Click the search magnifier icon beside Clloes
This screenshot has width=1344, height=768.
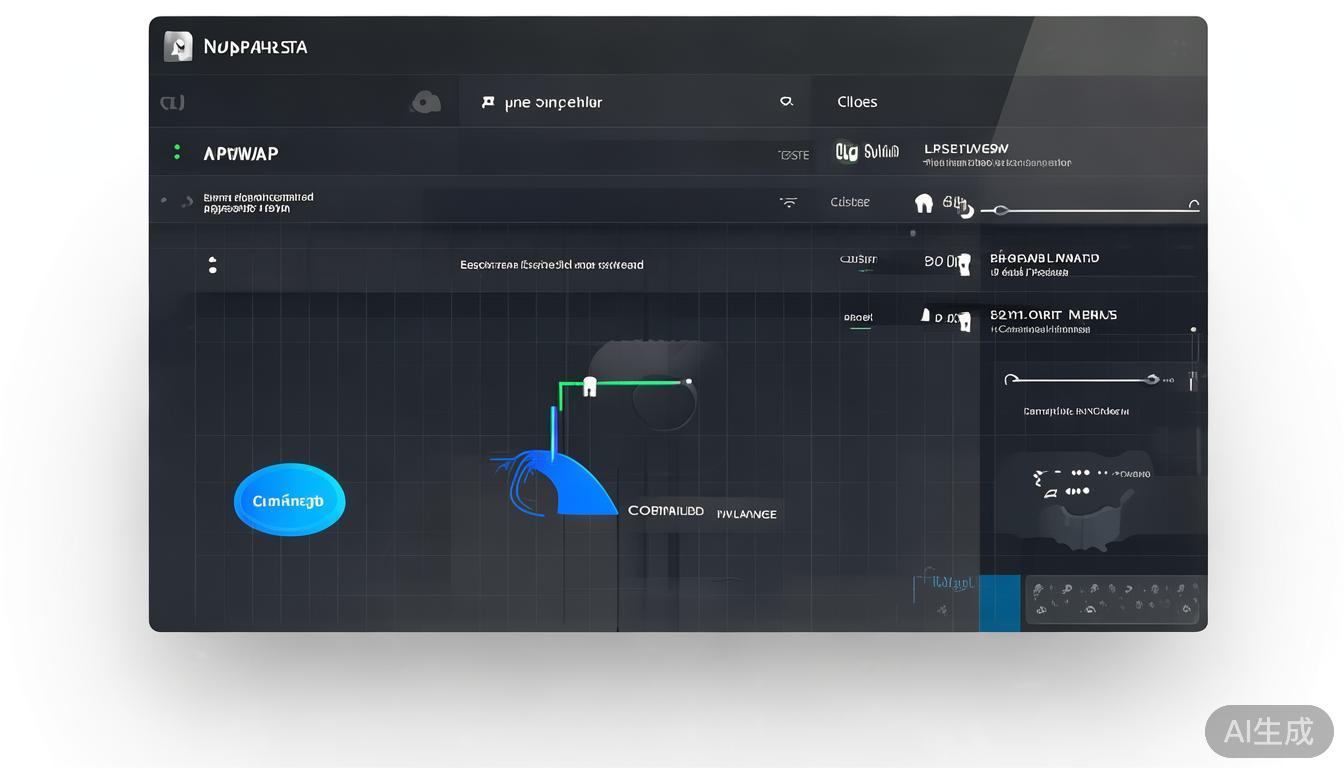pyautogui.click(x=786, y=101)
